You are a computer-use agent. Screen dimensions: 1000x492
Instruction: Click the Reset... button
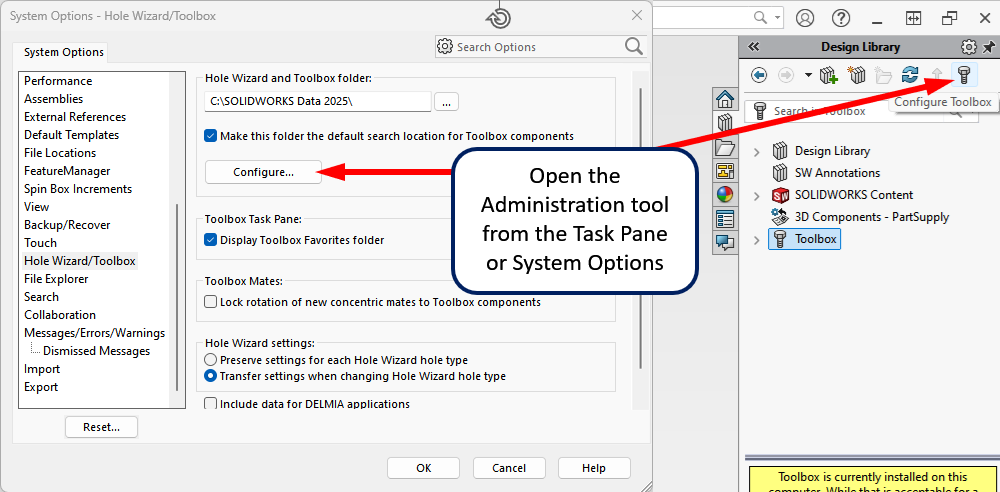coord(101,427)
